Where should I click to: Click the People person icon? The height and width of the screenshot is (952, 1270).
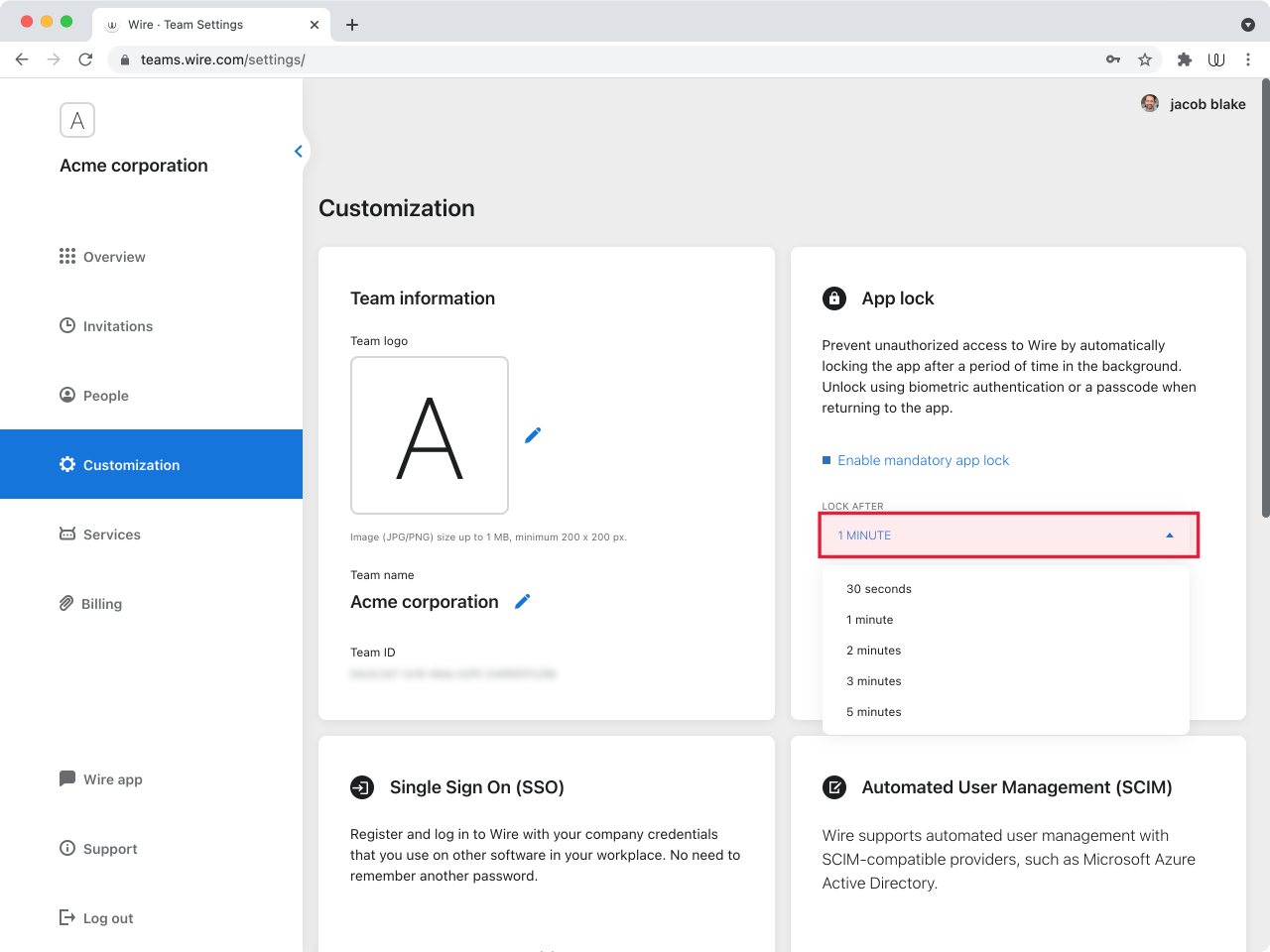(x=67, y=395)
